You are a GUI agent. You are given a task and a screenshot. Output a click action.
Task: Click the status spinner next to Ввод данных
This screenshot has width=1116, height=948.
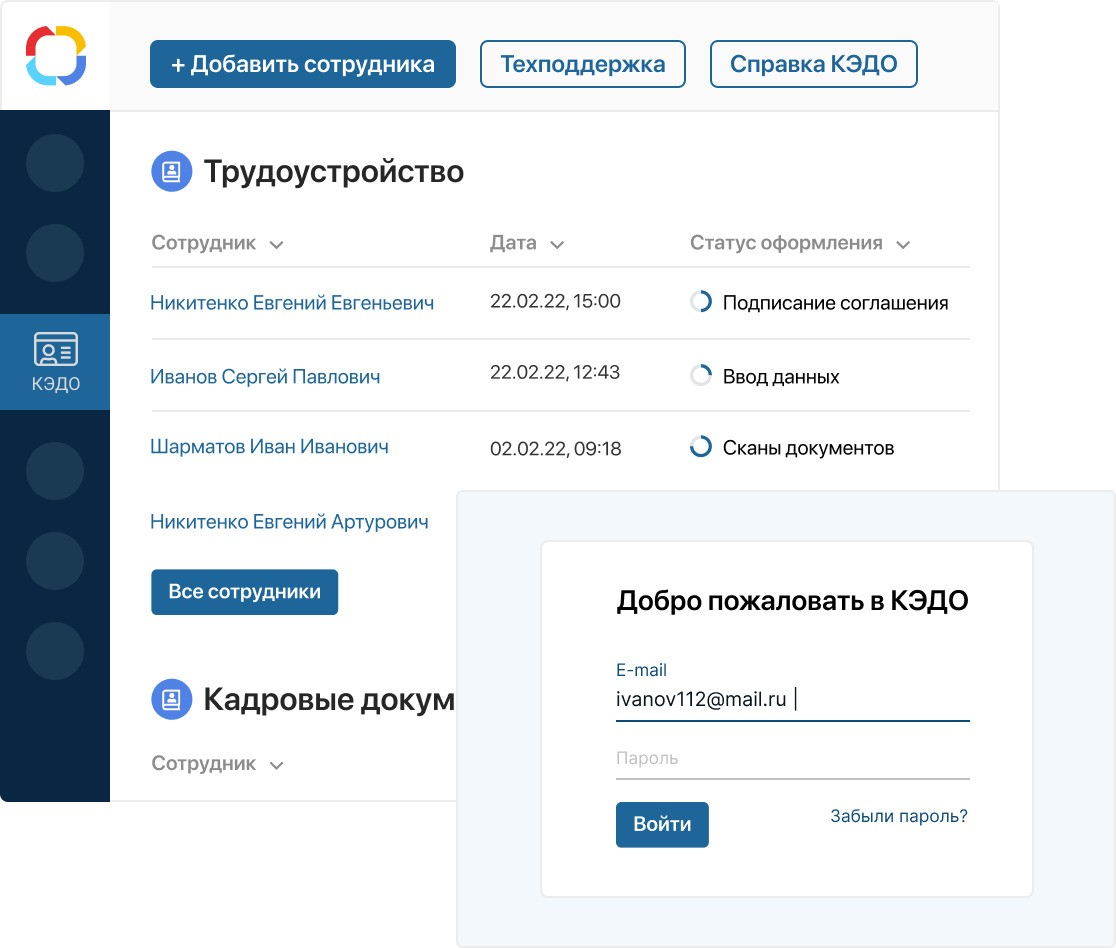tap(700, 375)
